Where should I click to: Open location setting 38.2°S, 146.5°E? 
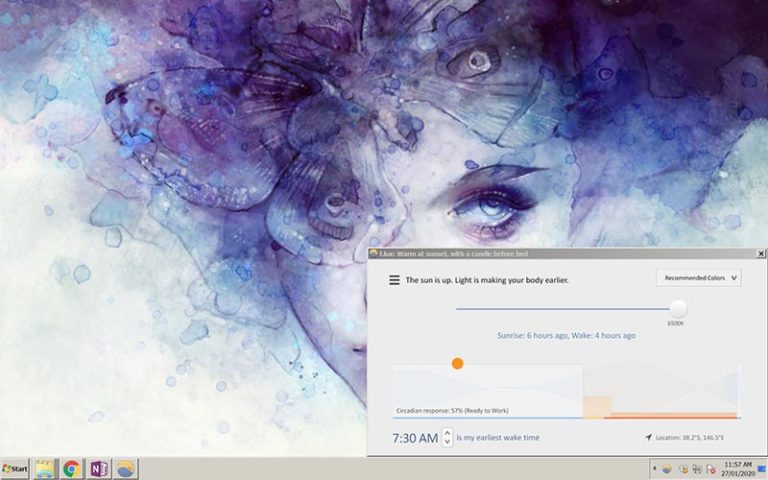[690, 437]
